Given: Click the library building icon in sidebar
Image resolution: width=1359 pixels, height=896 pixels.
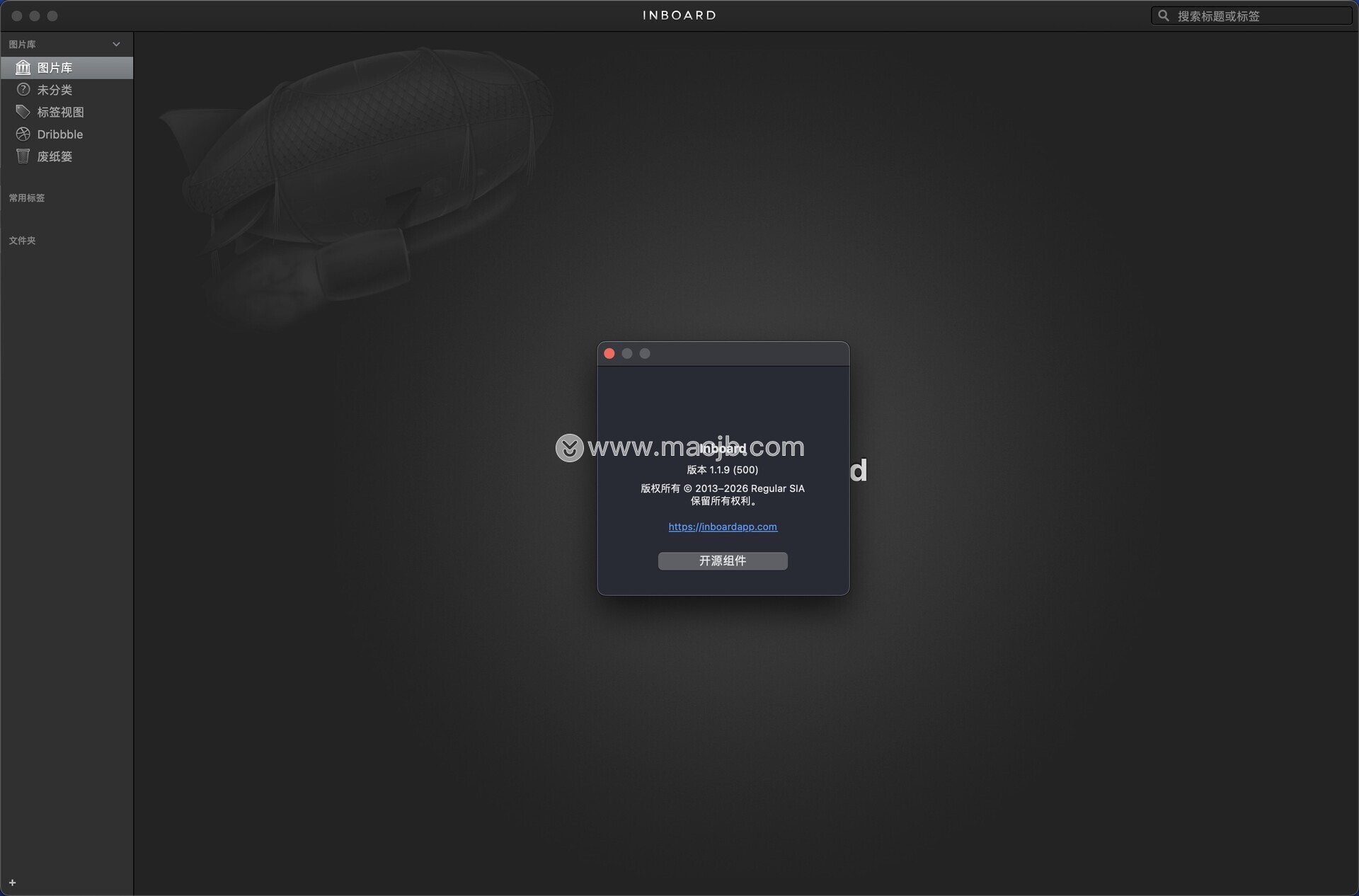Looking at the screenshot, I should [x=23, y=67].
